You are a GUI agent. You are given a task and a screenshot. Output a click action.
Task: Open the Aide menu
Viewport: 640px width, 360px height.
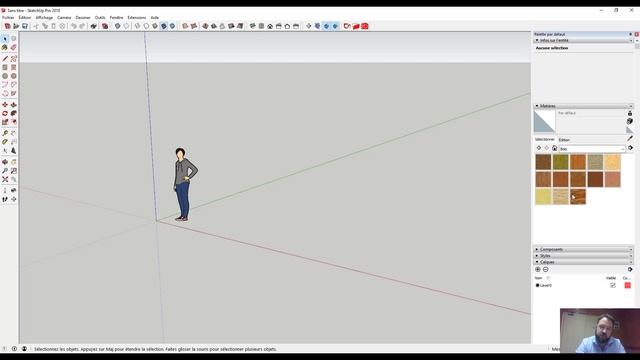(x=155, y=18)
